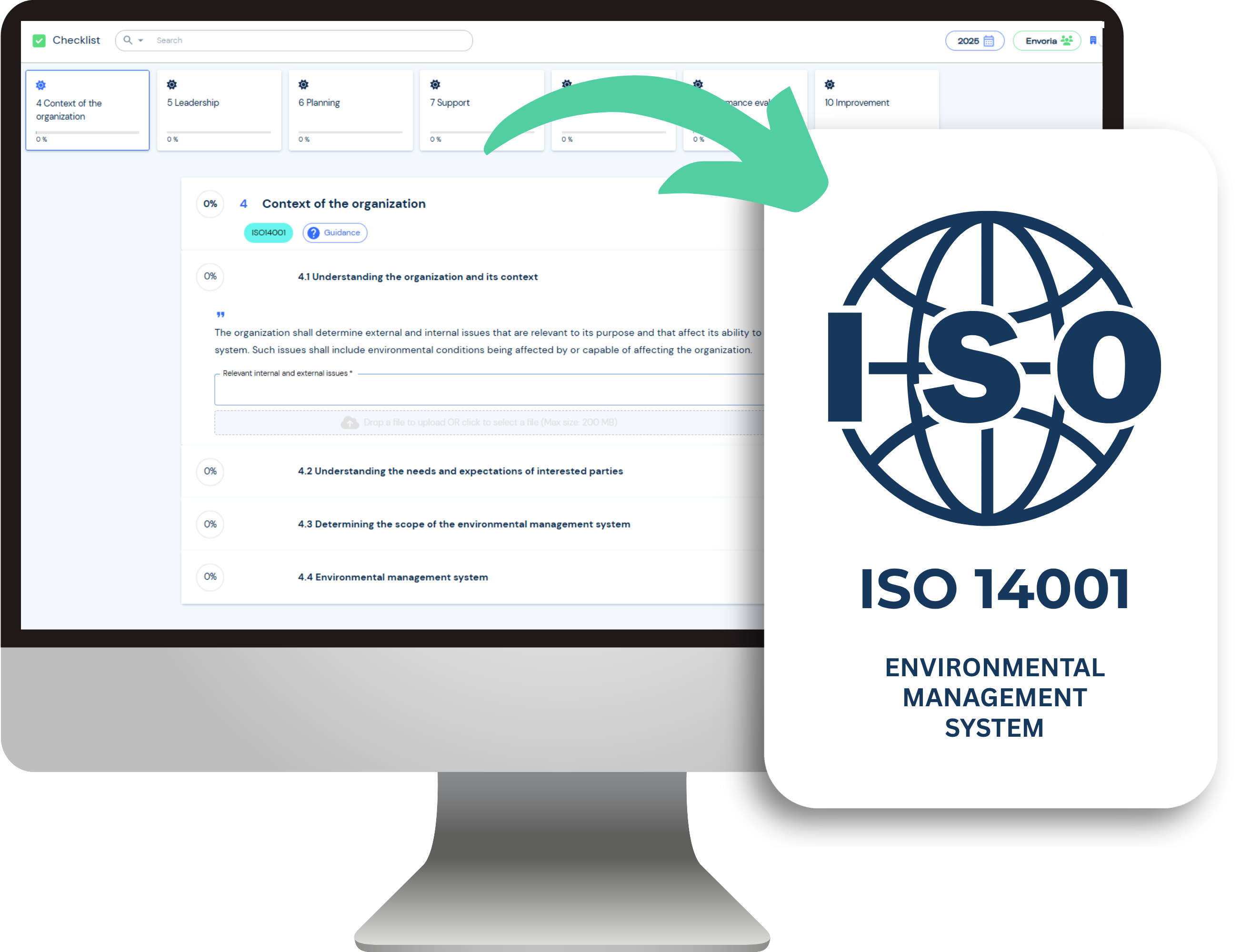Click the Envoria users icon

[x=1066, y=41]
